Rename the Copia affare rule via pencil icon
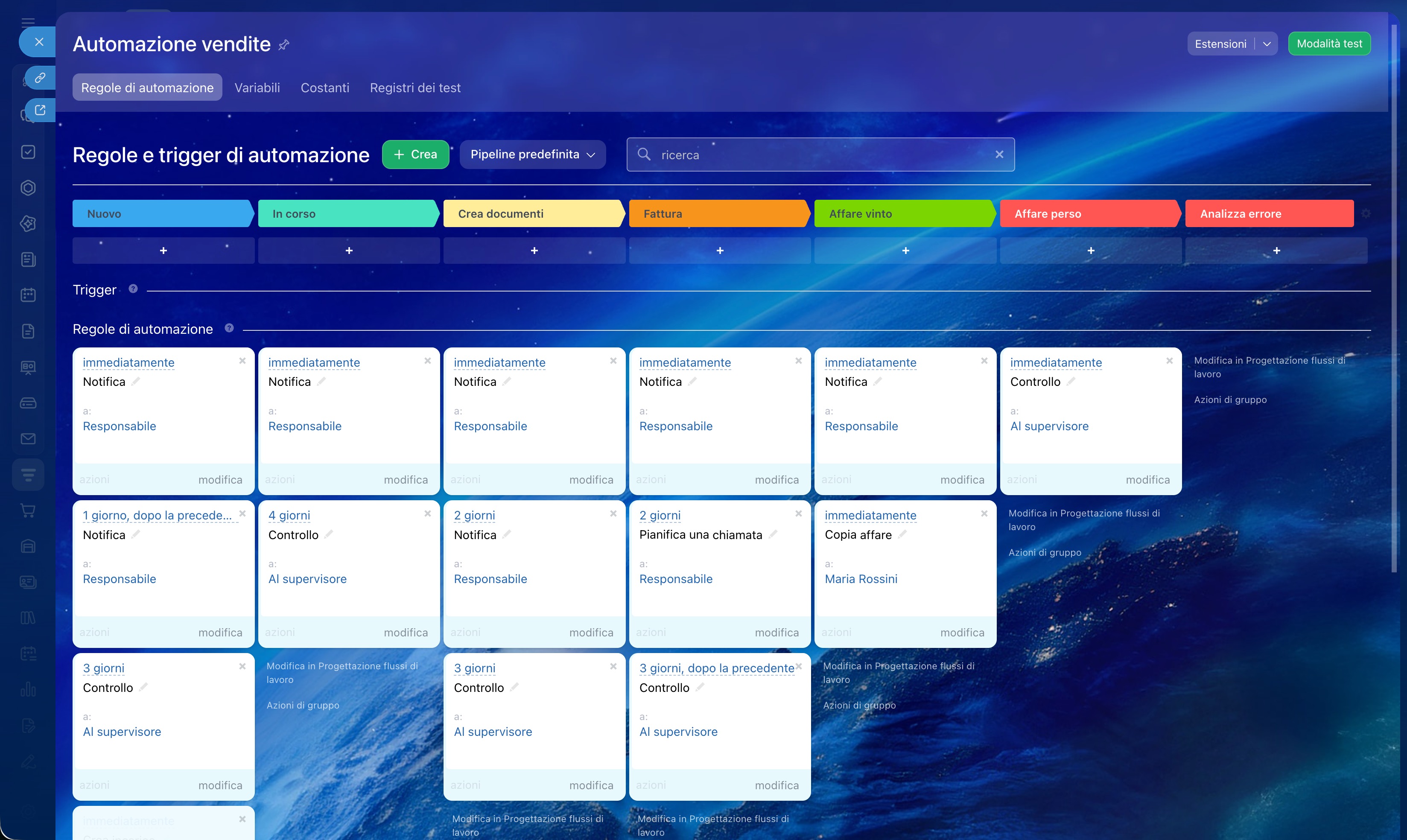Image resolution: width=1407 pixels, height=840 pixels. 902,534
